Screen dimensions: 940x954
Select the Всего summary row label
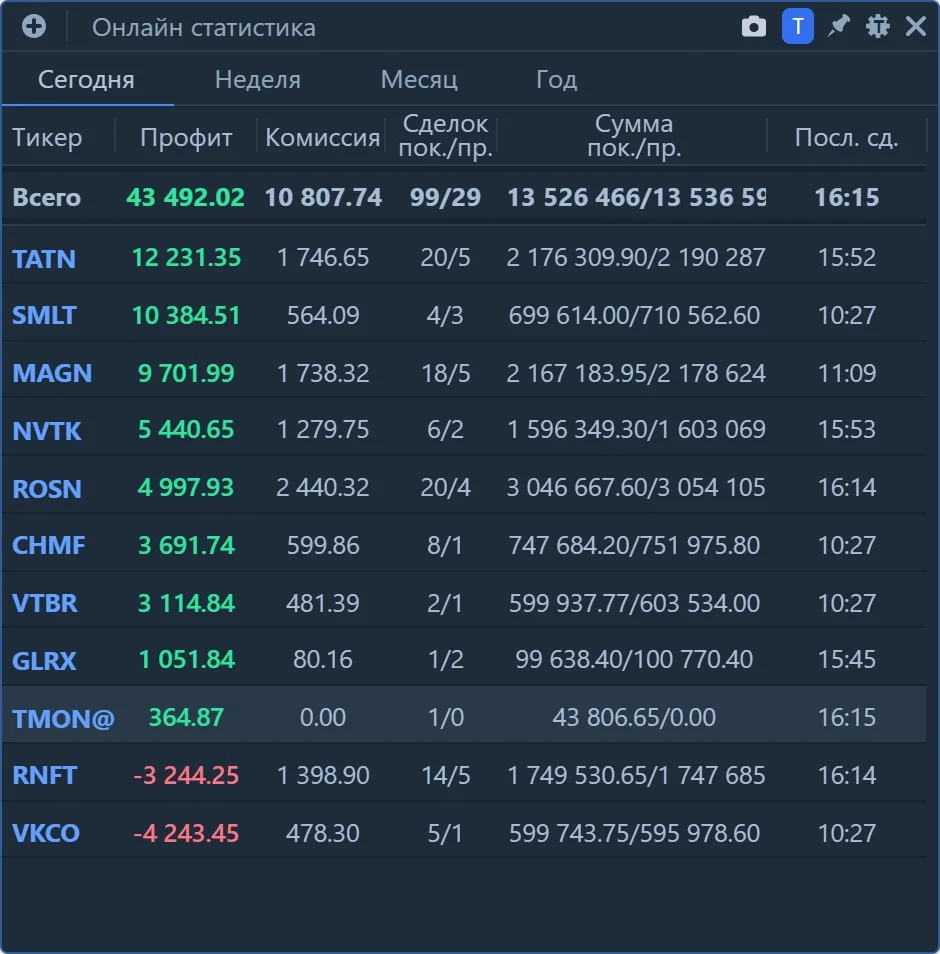(47, 197)
